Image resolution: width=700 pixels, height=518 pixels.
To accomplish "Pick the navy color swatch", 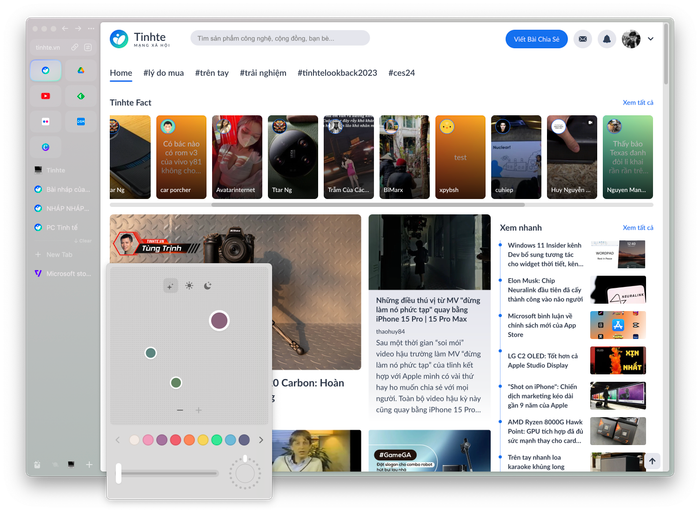I will [244, 440].
